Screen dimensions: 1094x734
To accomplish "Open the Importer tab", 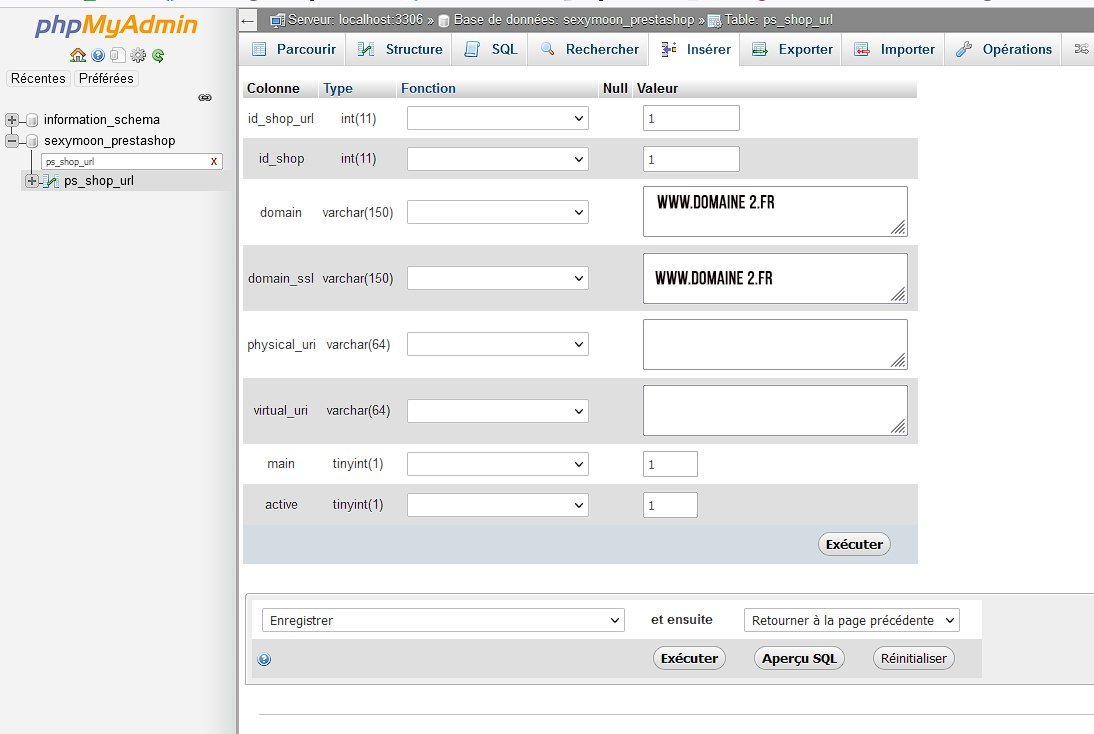I will 894,50.
